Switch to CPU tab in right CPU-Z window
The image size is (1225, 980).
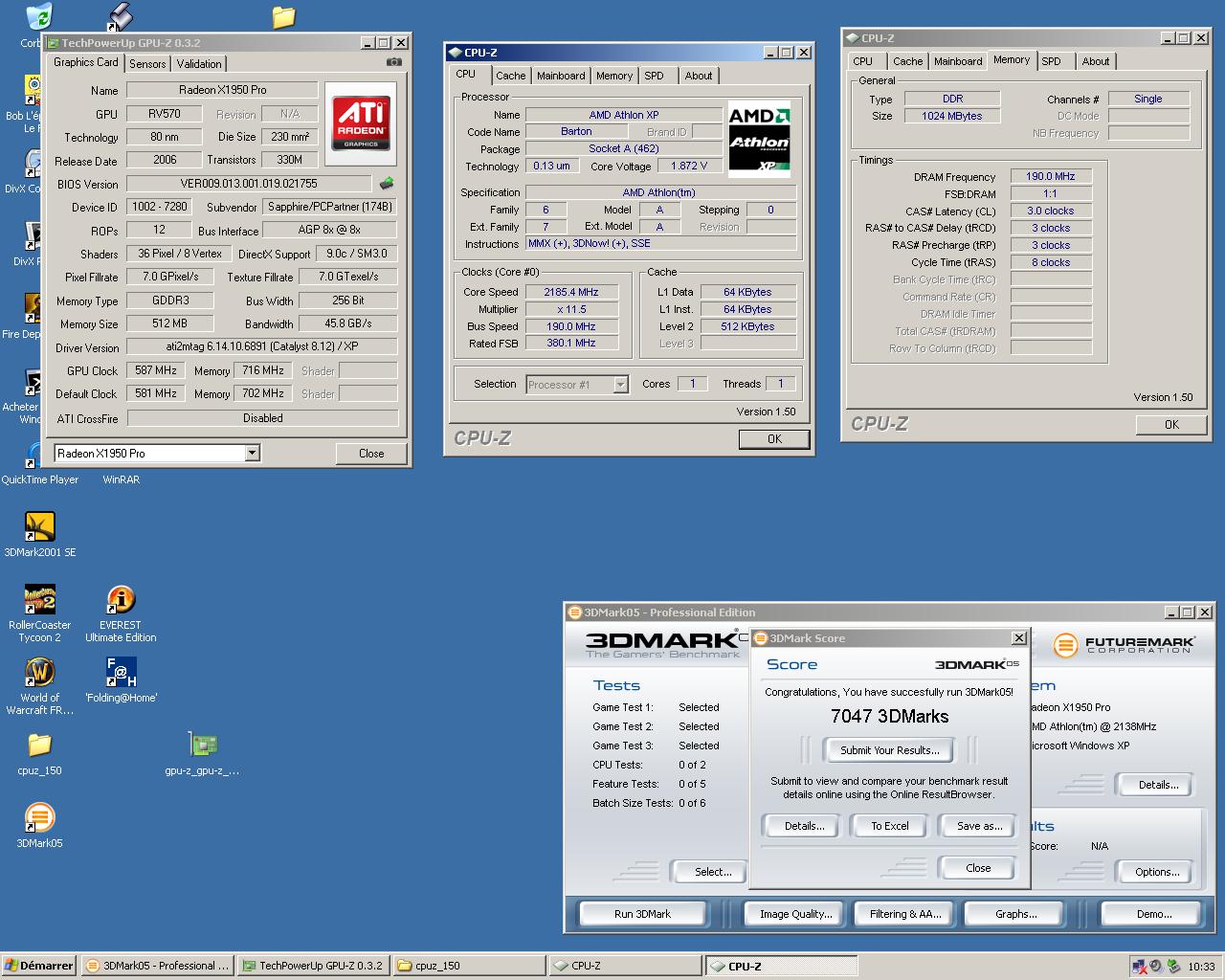pyautogui.click(x=863, y=61)
